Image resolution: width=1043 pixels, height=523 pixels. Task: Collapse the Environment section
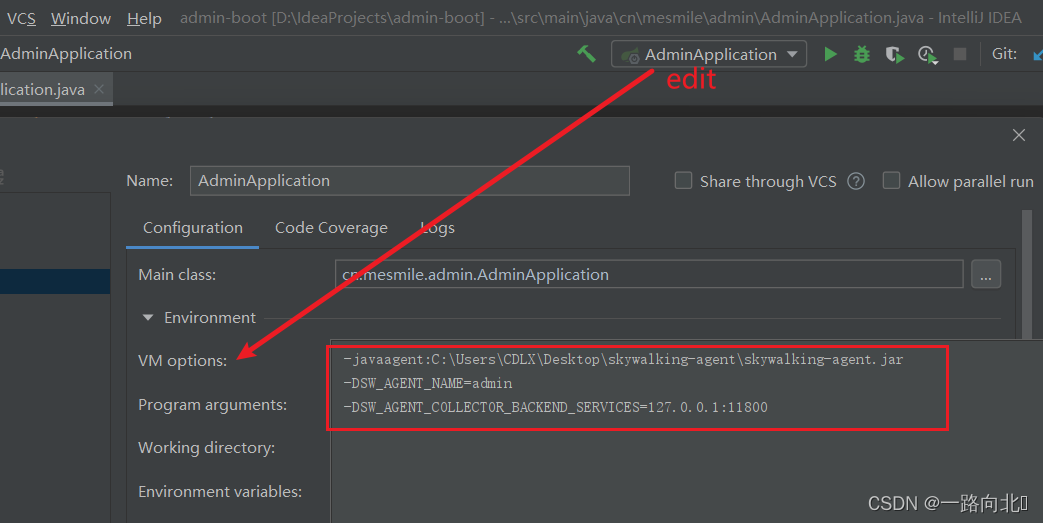point(148,318)
